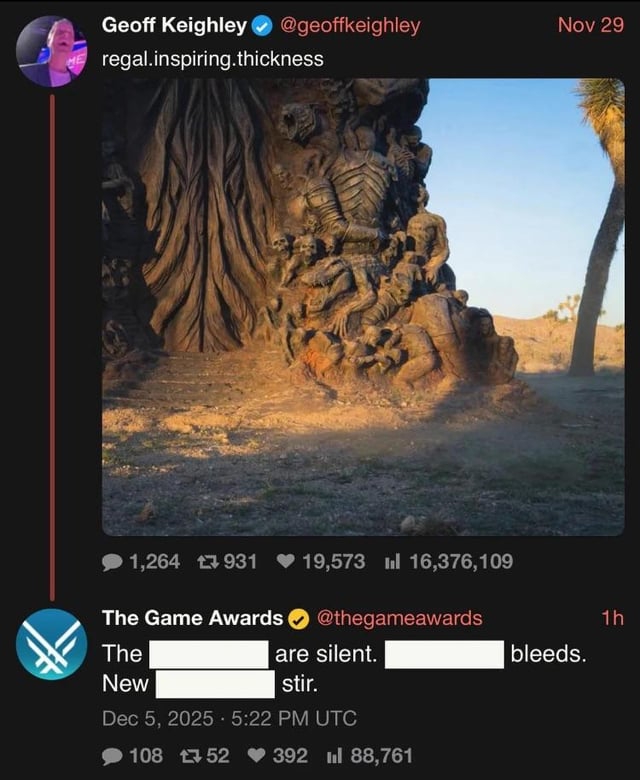640x780 pixels.
Task: Click the Dec 5, 2025 date line
Action: (x=229, y=719)
